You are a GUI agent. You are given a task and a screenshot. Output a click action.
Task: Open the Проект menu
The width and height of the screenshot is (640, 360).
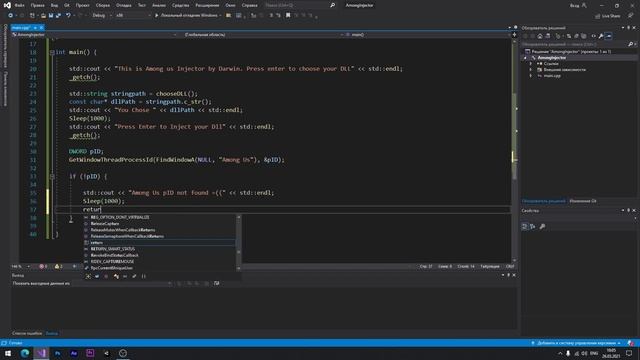point(82,5)
